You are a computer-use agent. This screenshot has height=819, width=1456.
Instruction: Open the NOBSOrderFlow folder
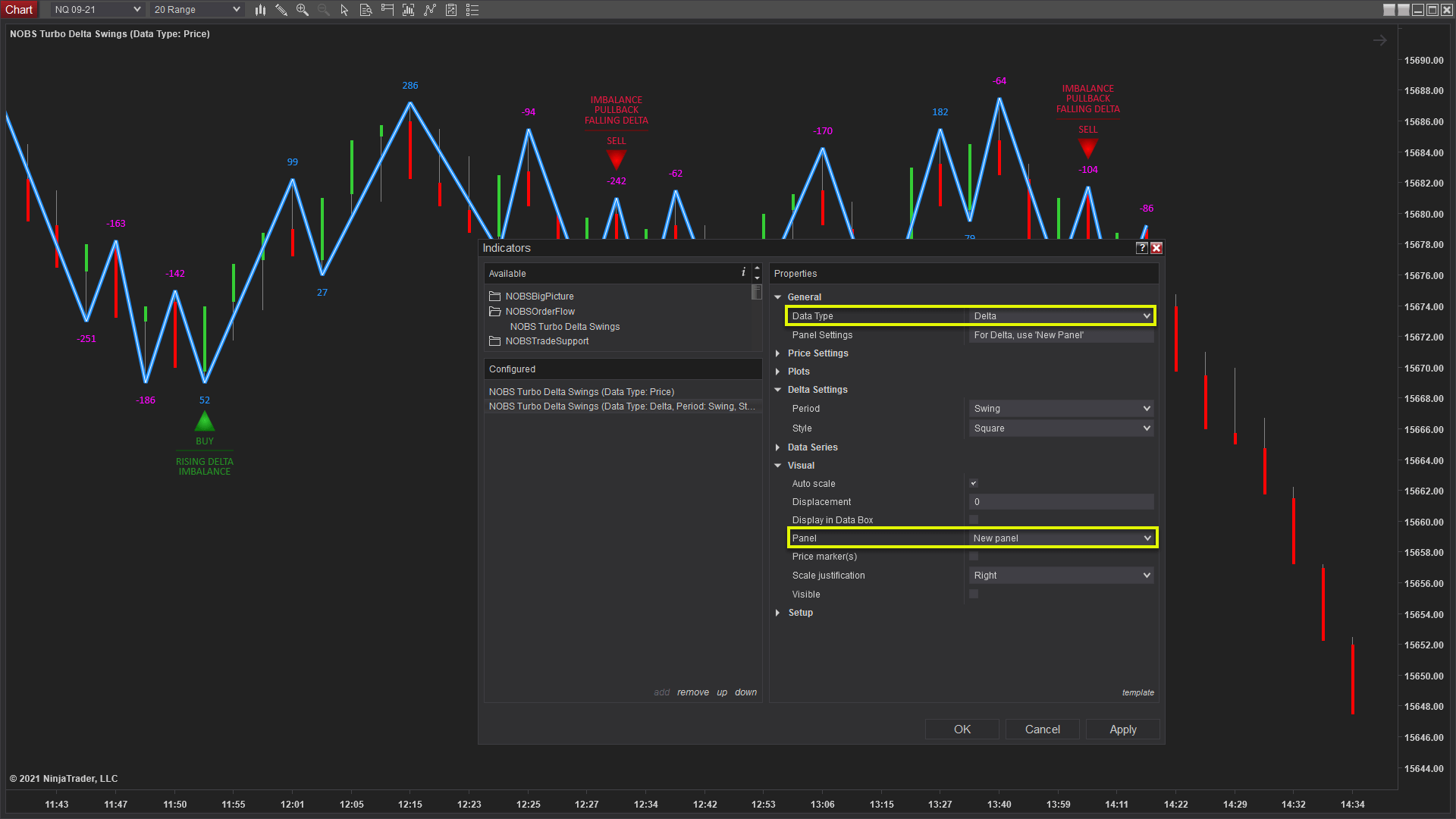pos(532,312)
